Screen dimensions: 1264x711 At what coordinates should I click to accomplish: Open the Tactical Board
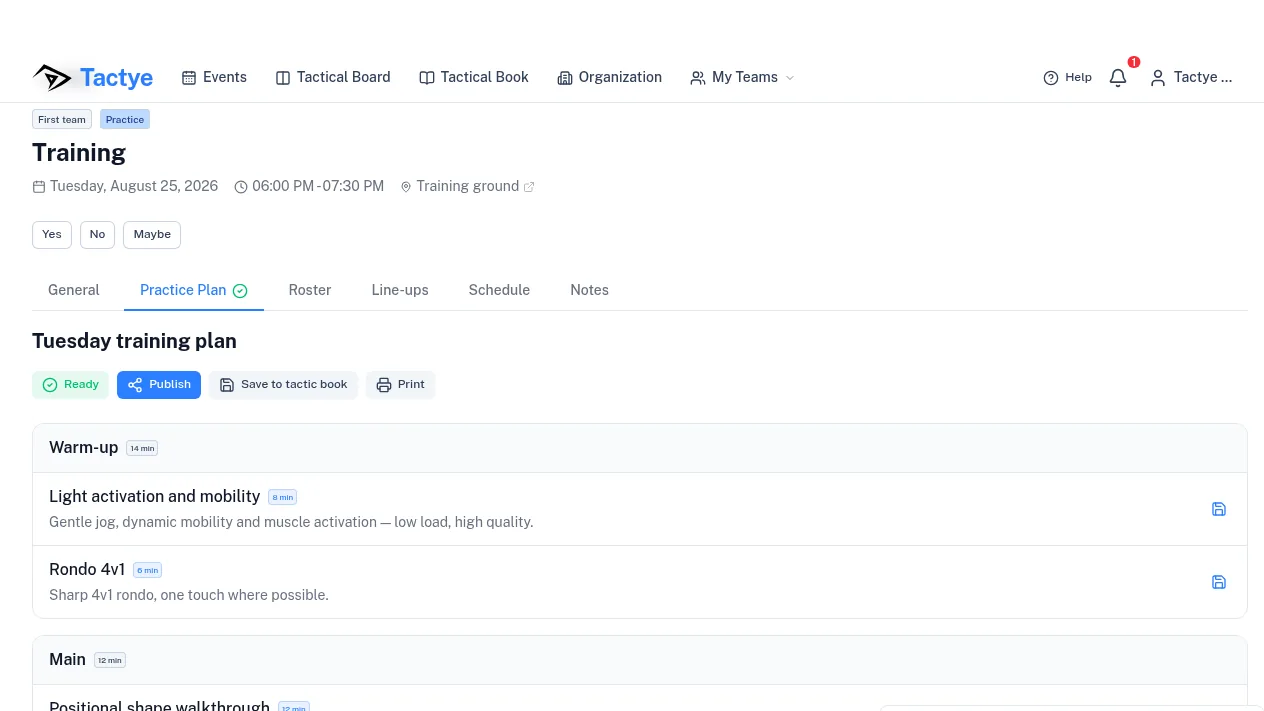tap(333, 77)
